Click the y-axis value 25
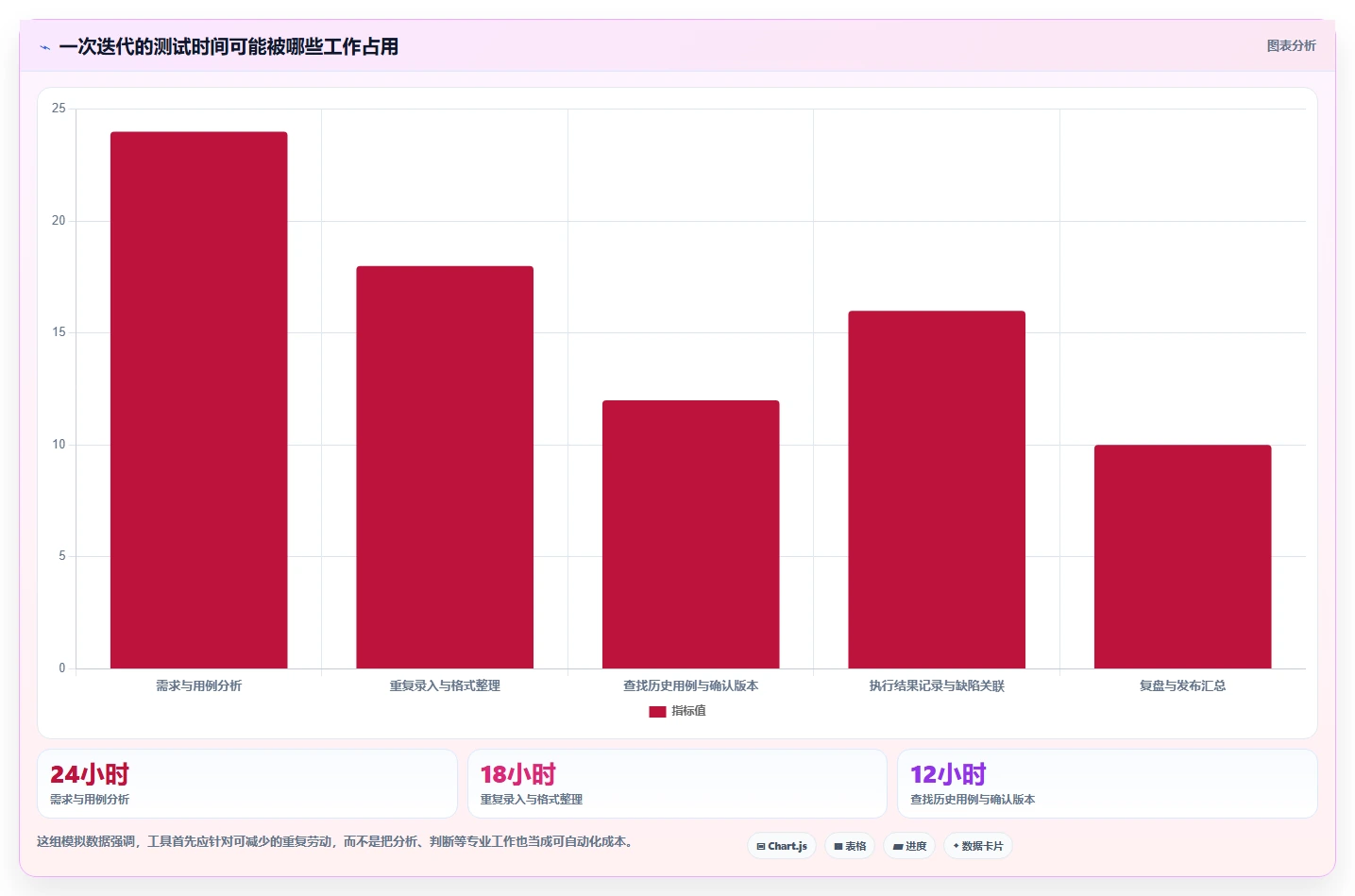 click(x=59, y=109)
